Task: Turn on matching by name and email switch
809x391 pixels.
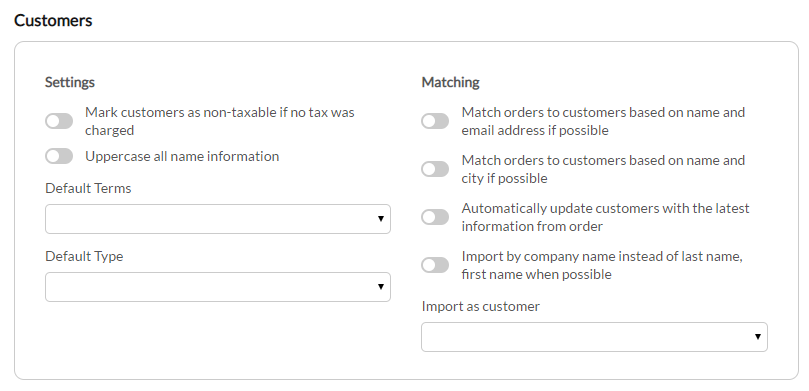Action: tap(435, 121)
